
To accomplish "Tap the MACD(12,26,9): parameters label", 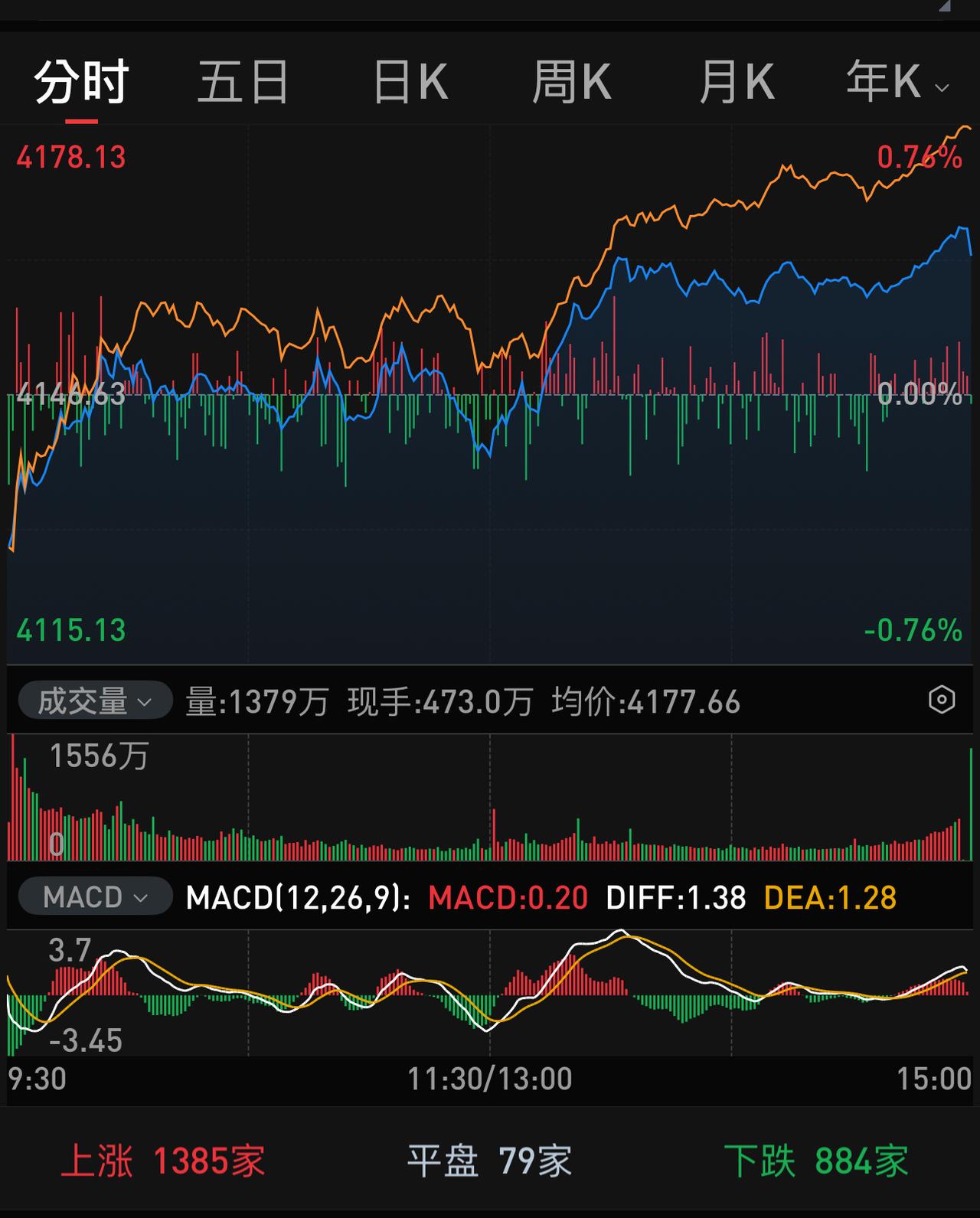I will (299, 897).
